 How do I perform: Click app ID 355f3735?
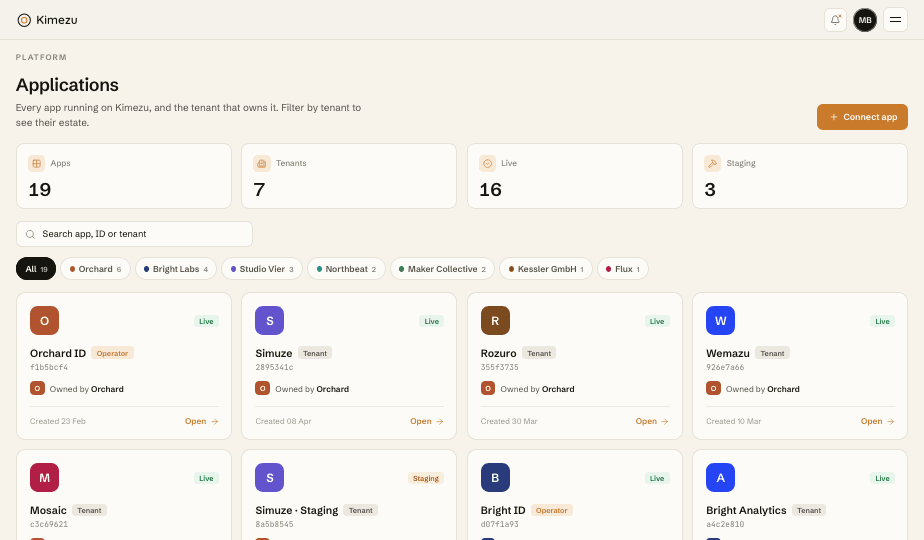(500, 367)
